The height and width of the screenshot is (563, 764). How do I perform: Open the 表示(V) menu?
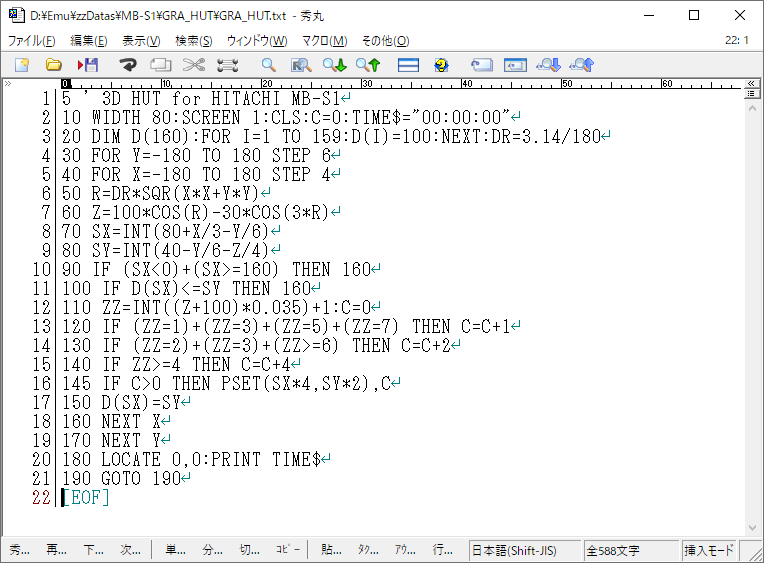[141, 41]
